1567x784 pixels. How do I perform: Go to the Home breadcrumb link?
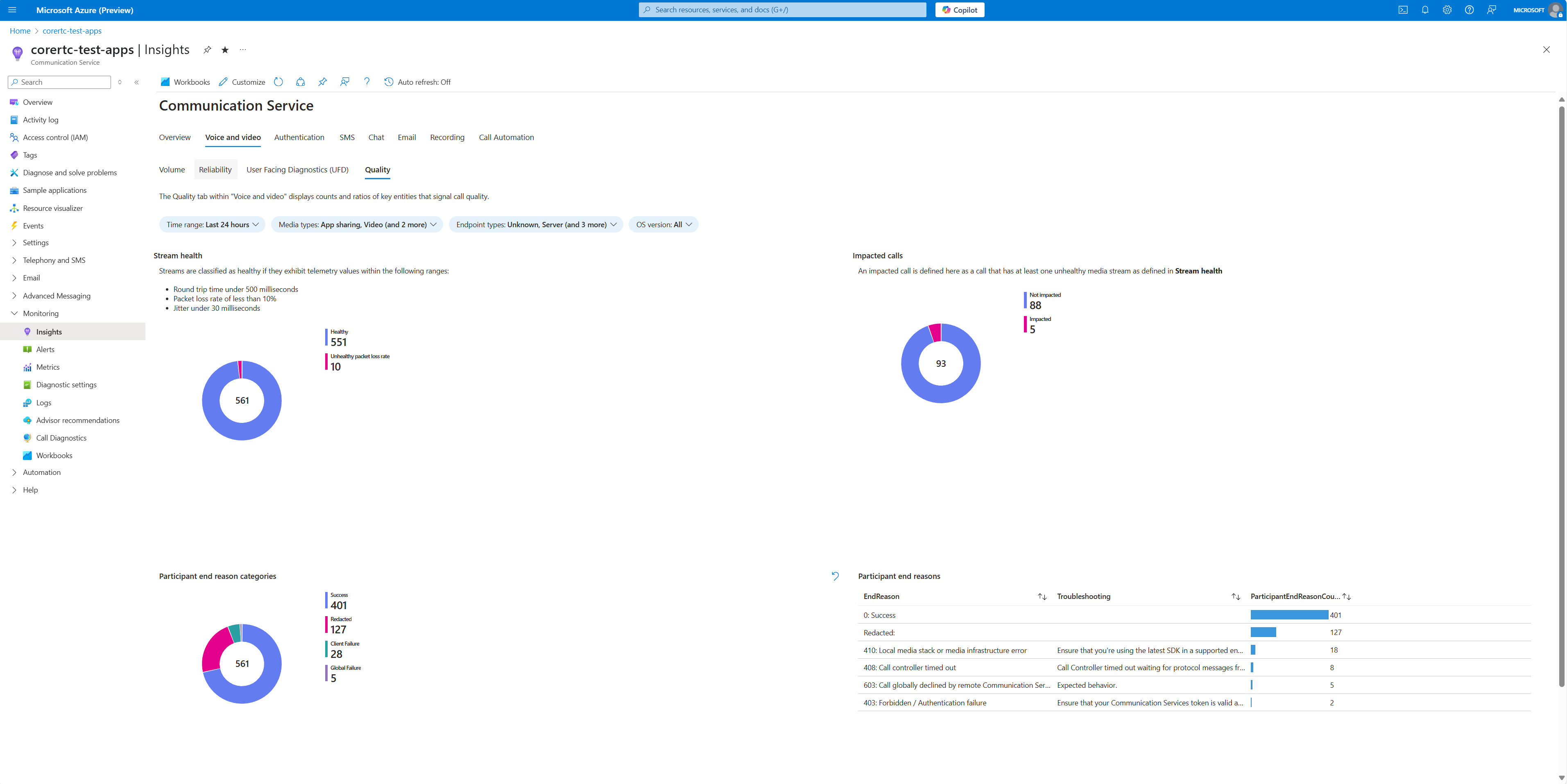click(x=20, y=31)
